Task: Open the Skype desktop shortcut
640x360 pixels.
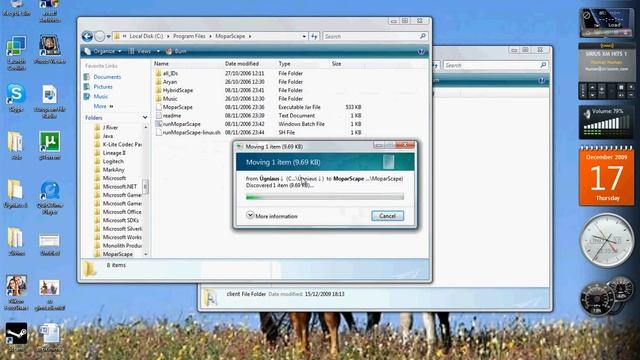Action: click(x=16, y=97)
